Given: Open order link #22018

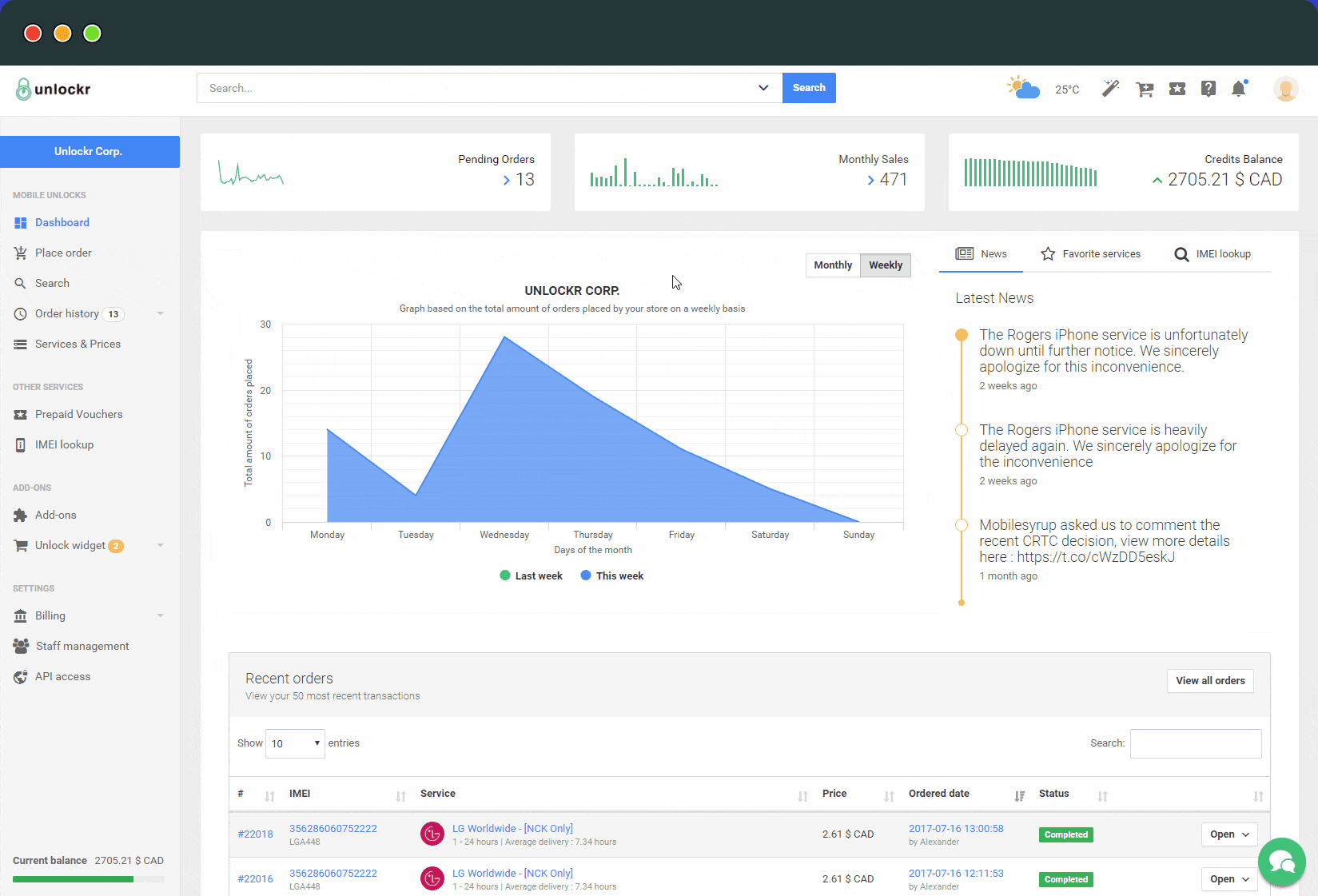Looking at the screenshot, I should point(255,834).
